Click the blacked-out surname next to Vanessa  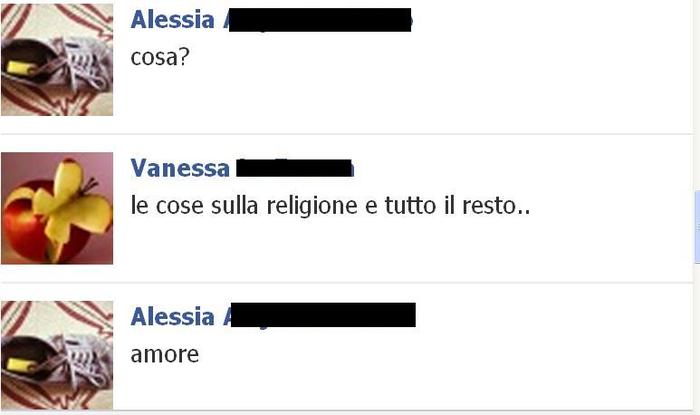click(x=294, y=168)
